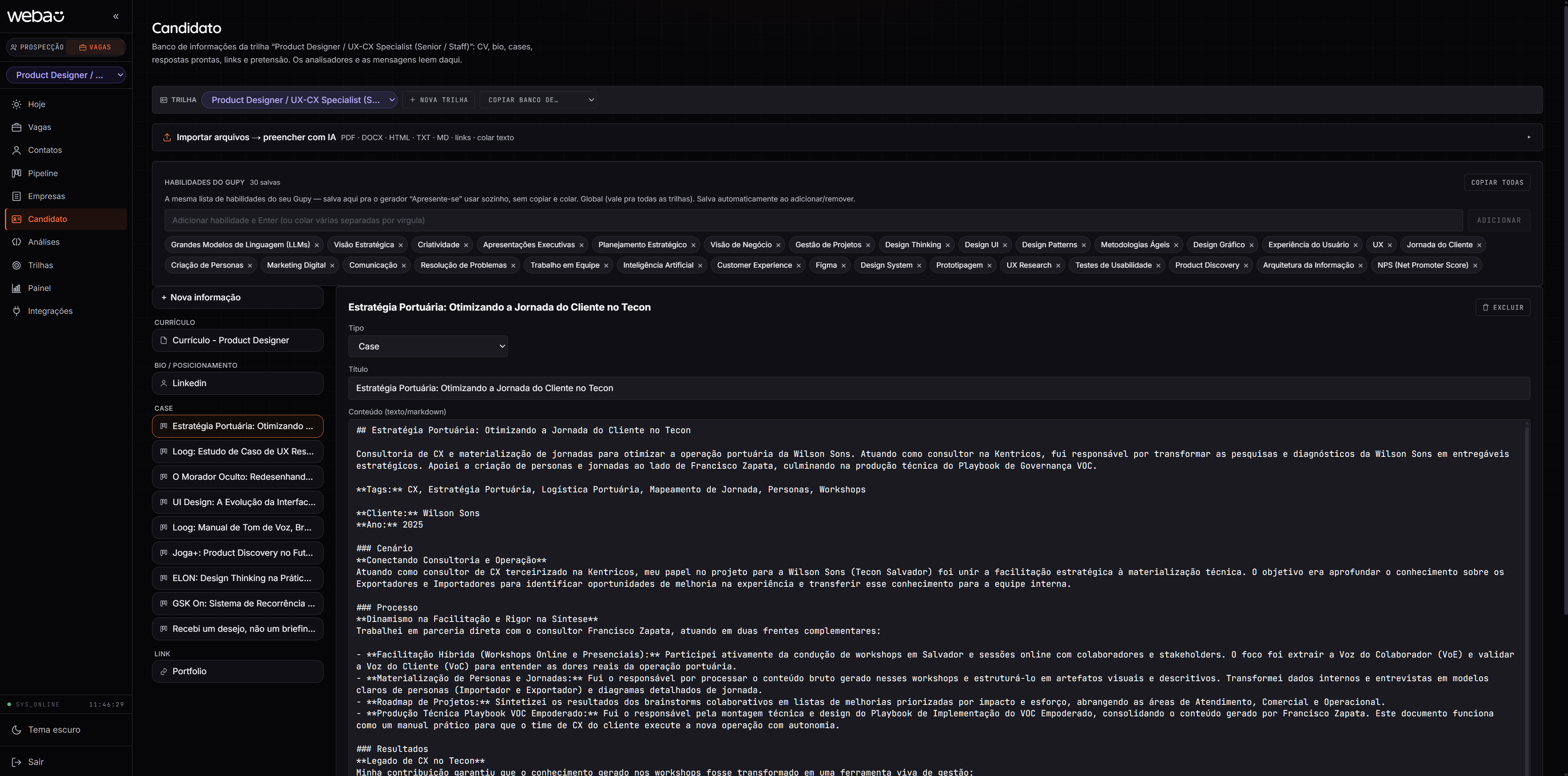
Task: Click the Excluir button
Action: 1502,307
